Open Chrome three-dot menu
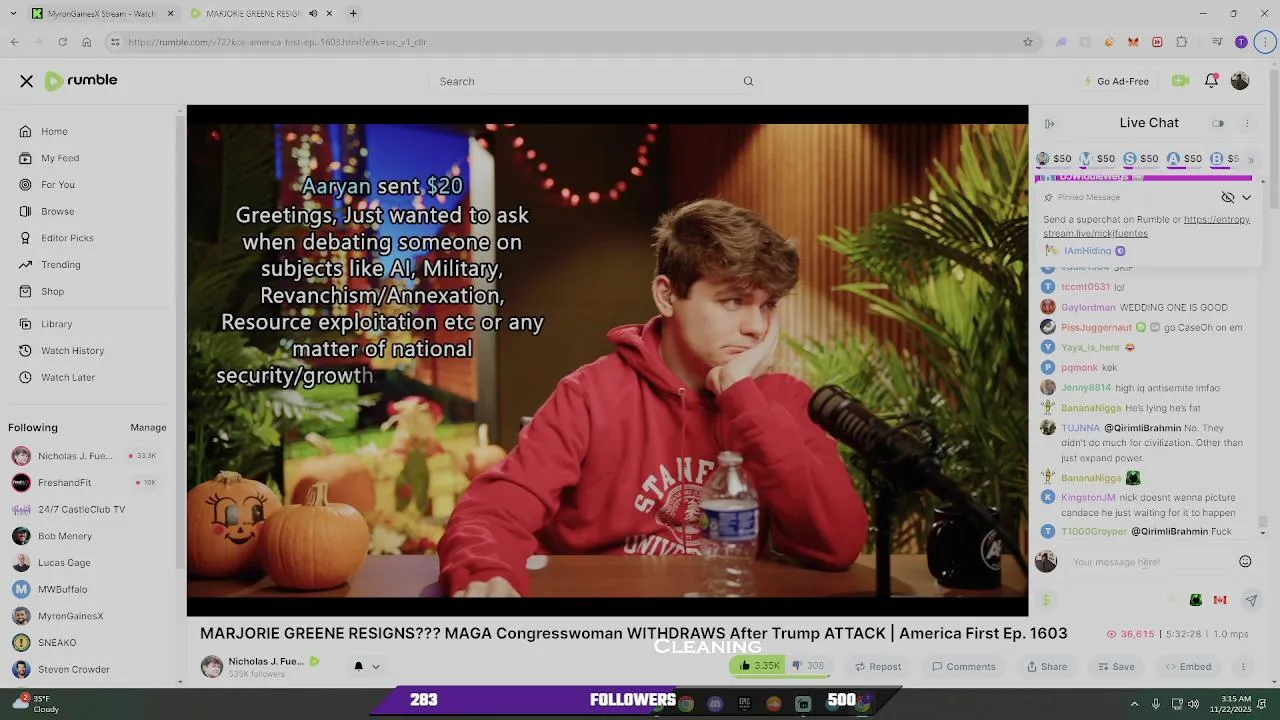 (1265, 42)
